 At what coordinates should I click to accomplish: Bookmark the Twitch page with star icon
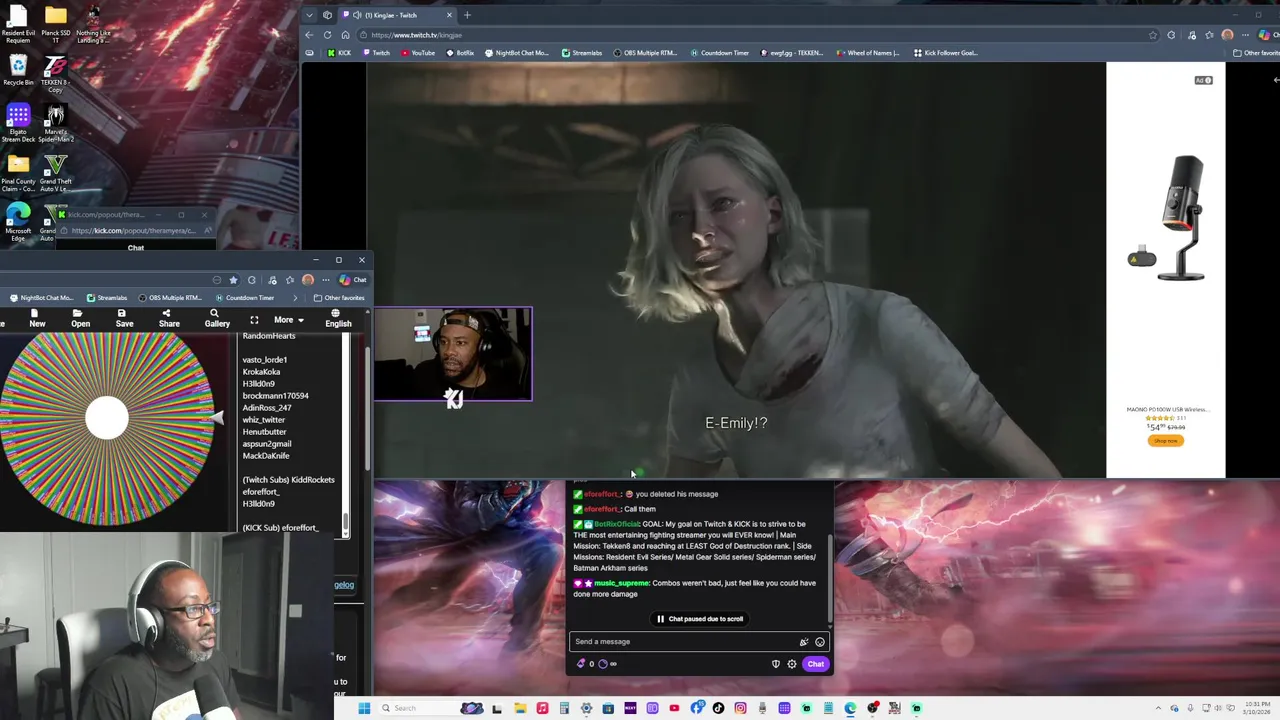click(x=1153, y=35)
